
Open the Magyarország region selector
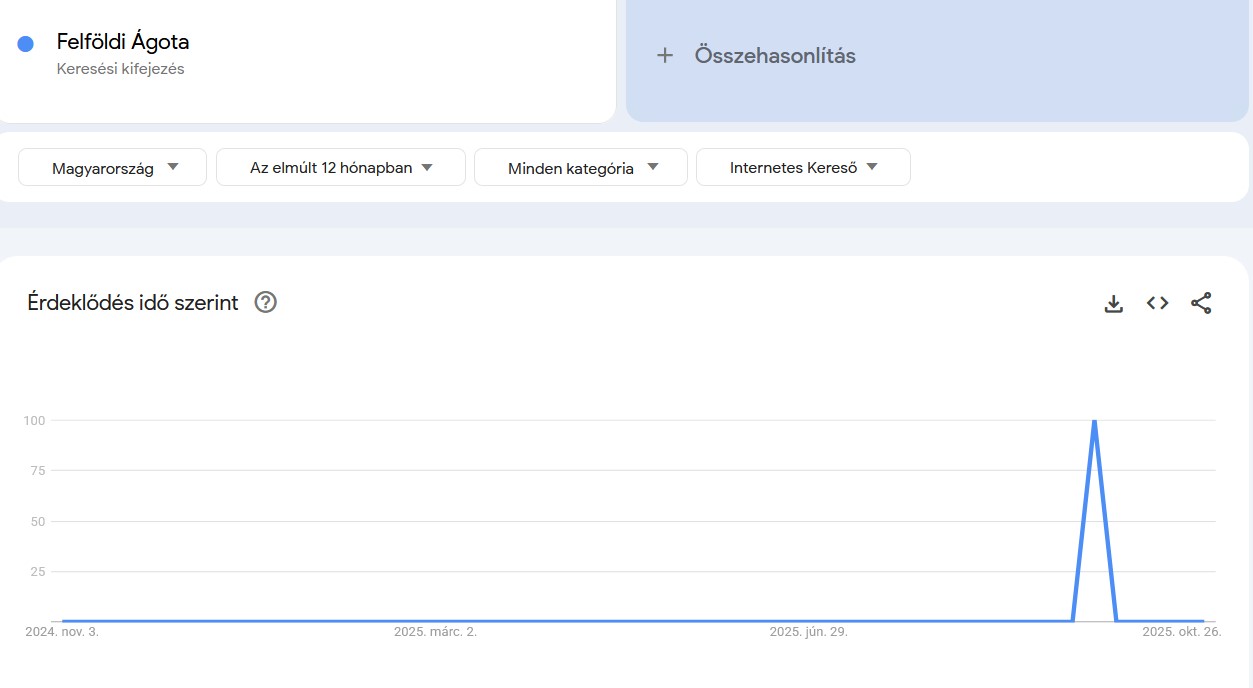[111, 167]
